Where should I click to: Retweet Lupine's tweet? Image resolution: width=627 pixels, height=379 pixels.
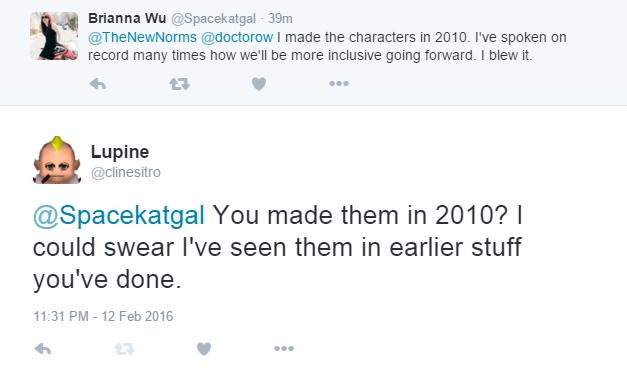pos(124,349)
